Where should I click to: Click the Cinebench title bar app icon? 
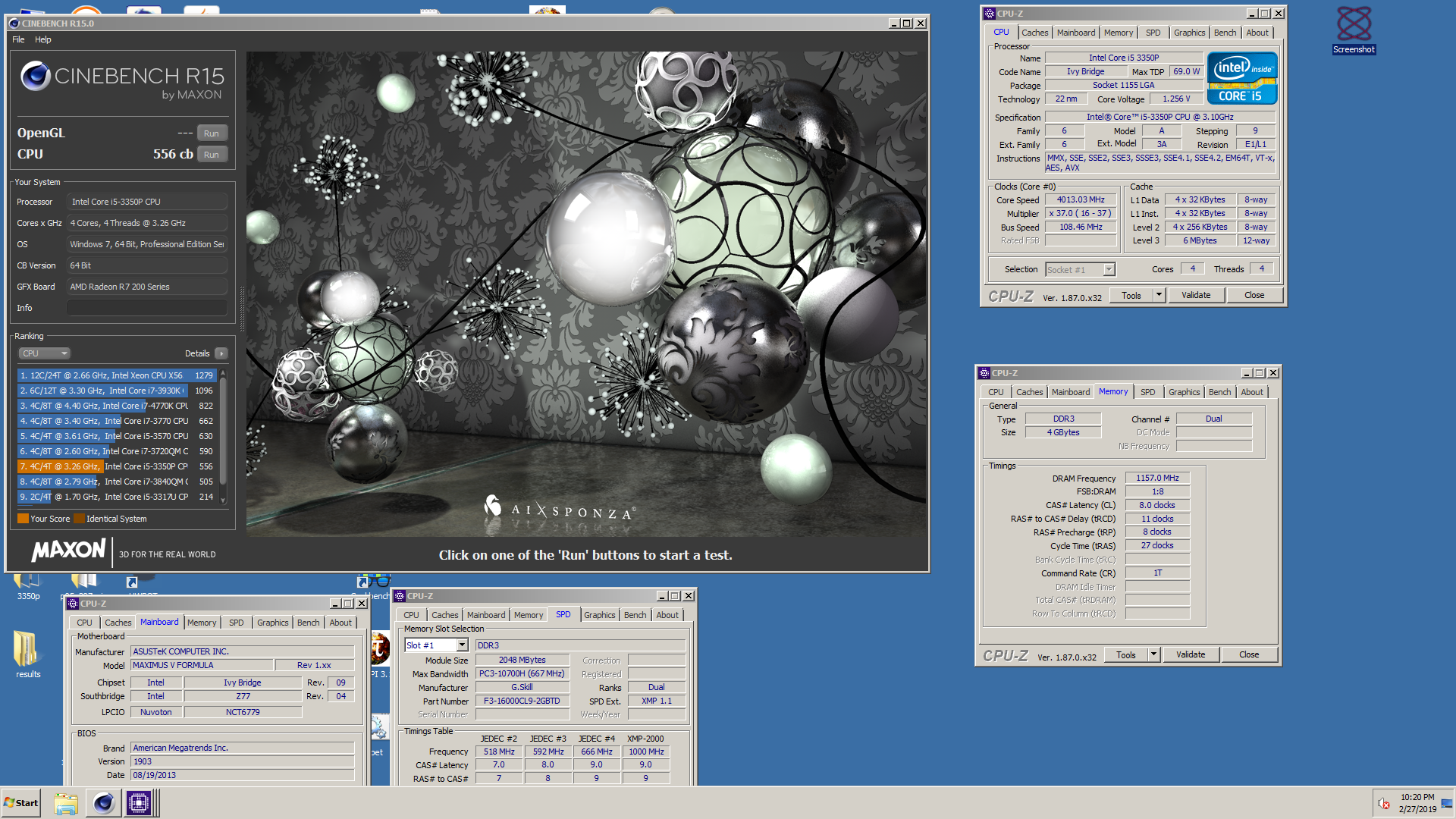coord(14,24)
